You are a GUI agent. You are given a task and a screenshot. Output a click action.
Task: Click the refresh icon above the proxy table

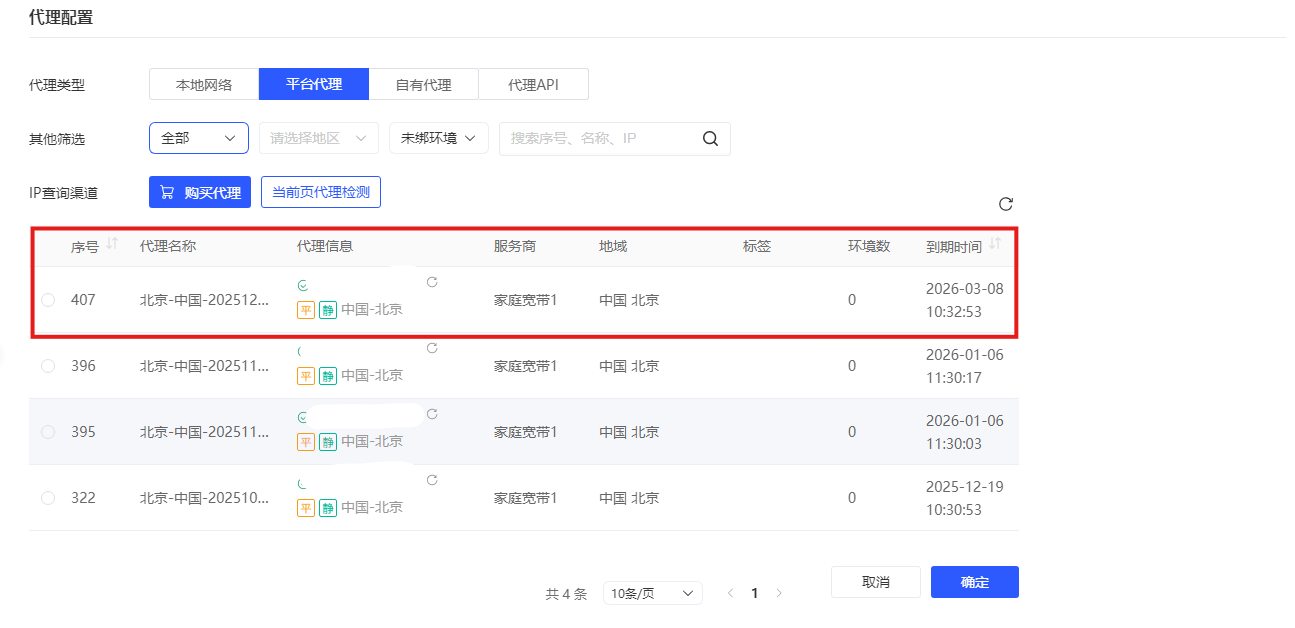click(x=1006, y=203)
